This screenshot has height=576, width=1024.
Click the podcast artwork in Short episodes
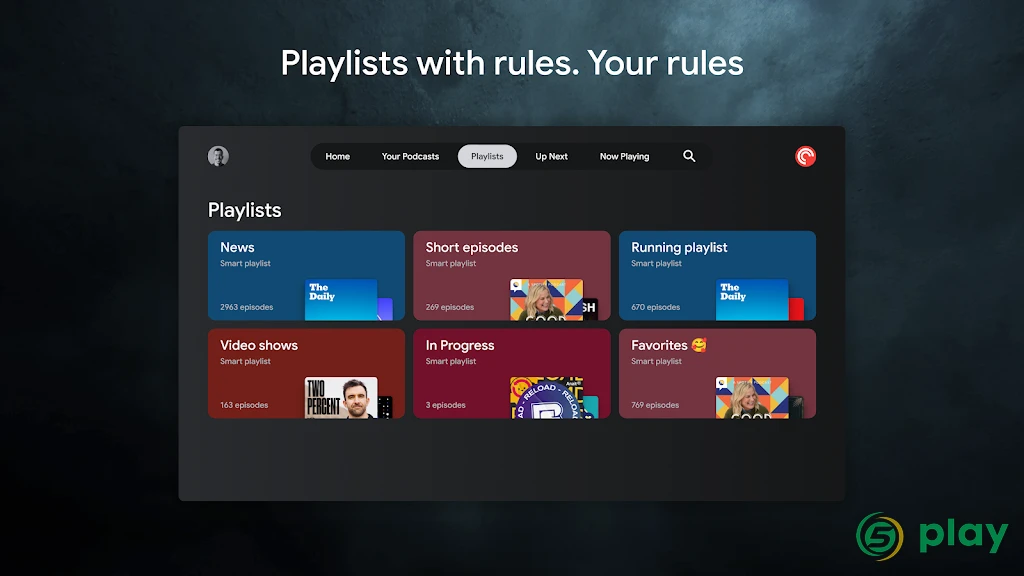[x=547, y=300]
